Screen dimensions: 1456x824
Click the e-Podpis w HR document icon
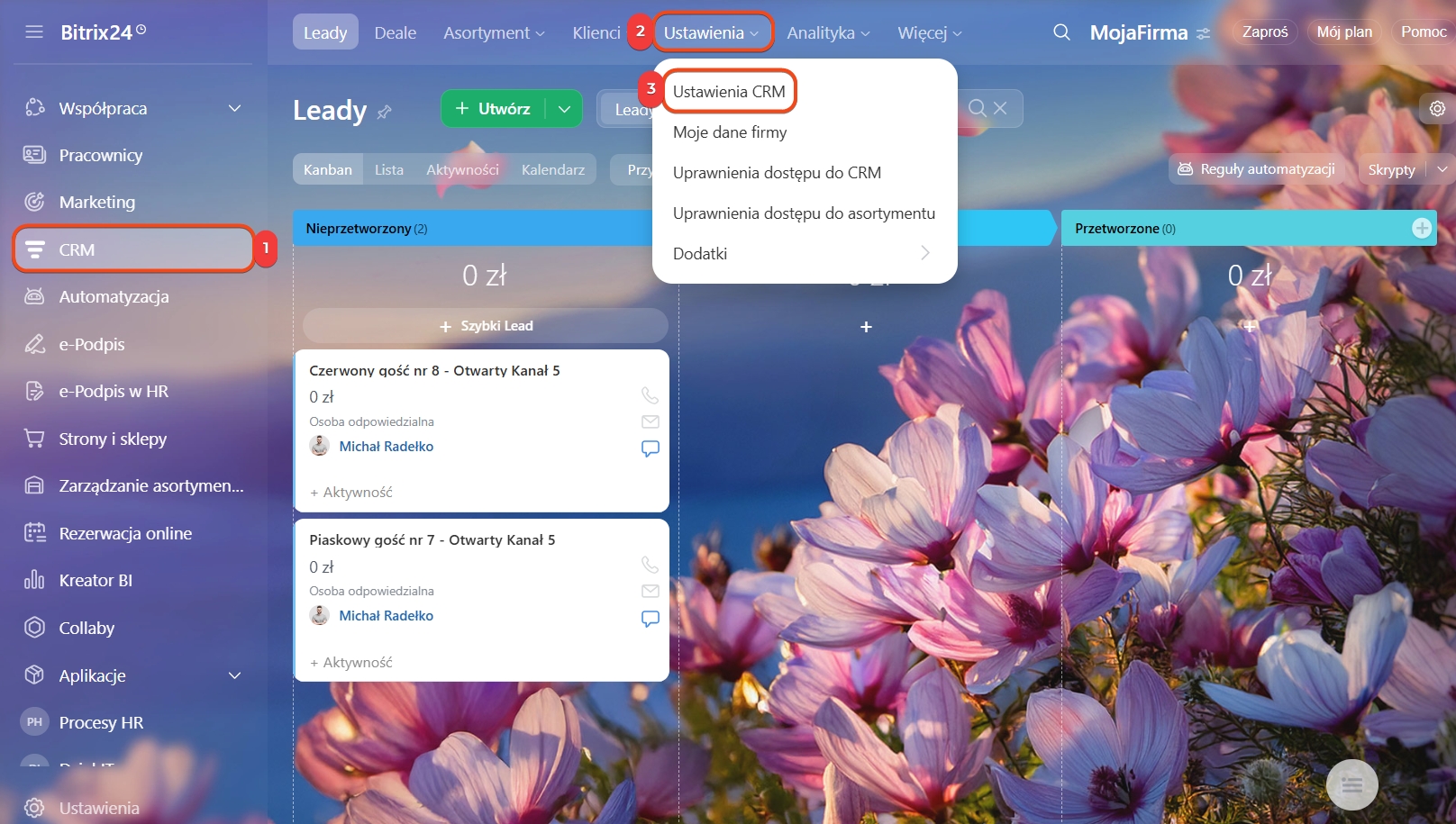coord(34,391)
